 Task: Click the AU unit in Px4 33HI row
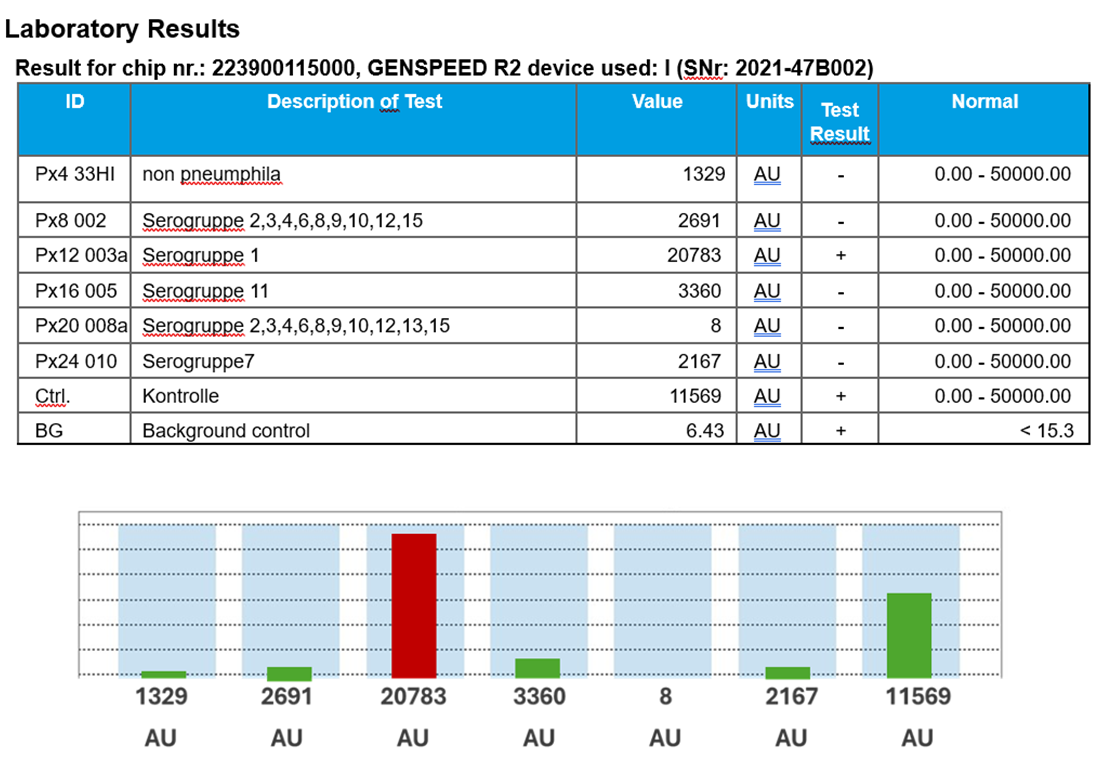coord(767,175)
